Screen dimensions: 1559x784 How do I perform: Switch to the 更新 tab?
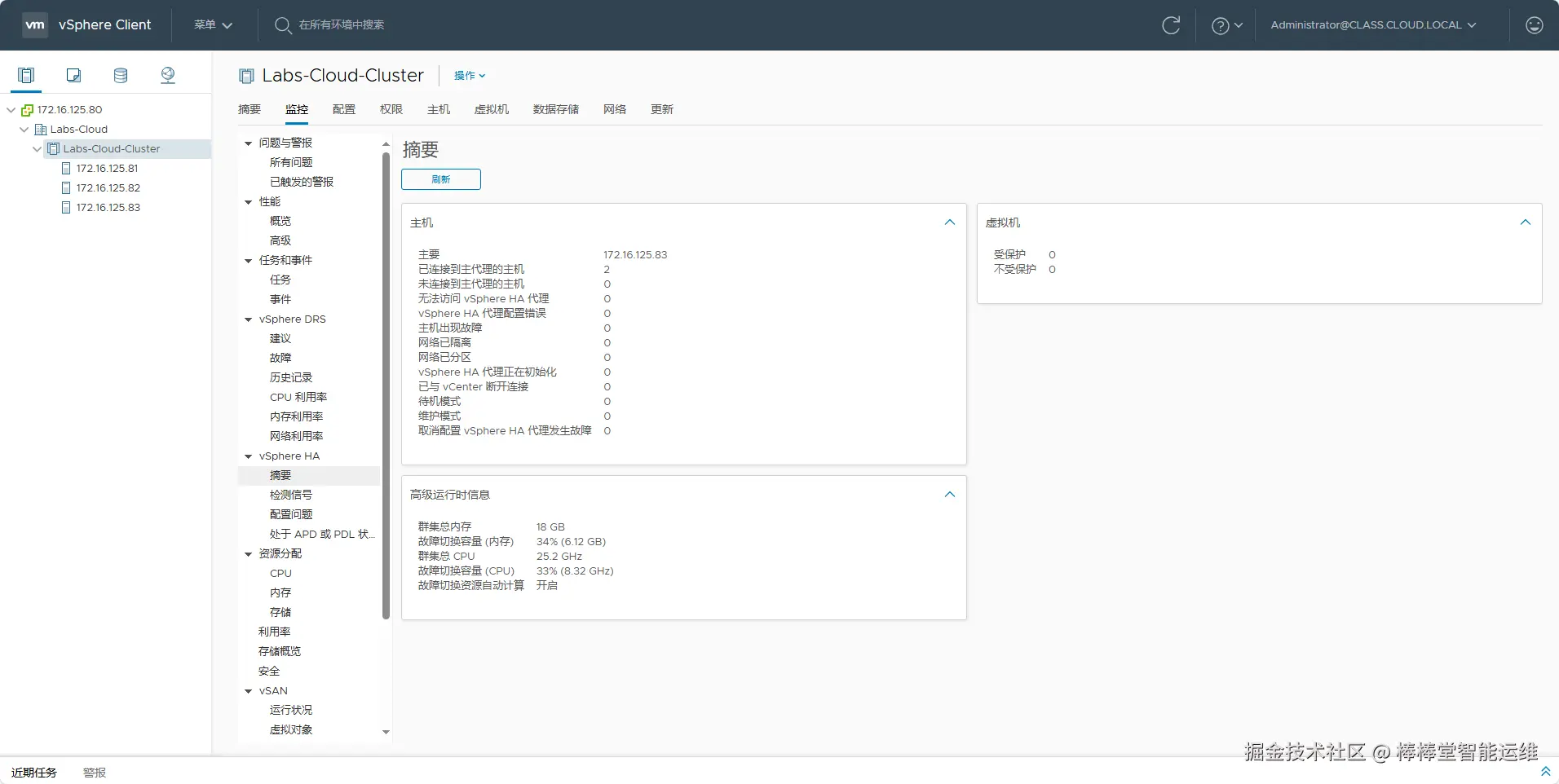[x=662, y=109]
